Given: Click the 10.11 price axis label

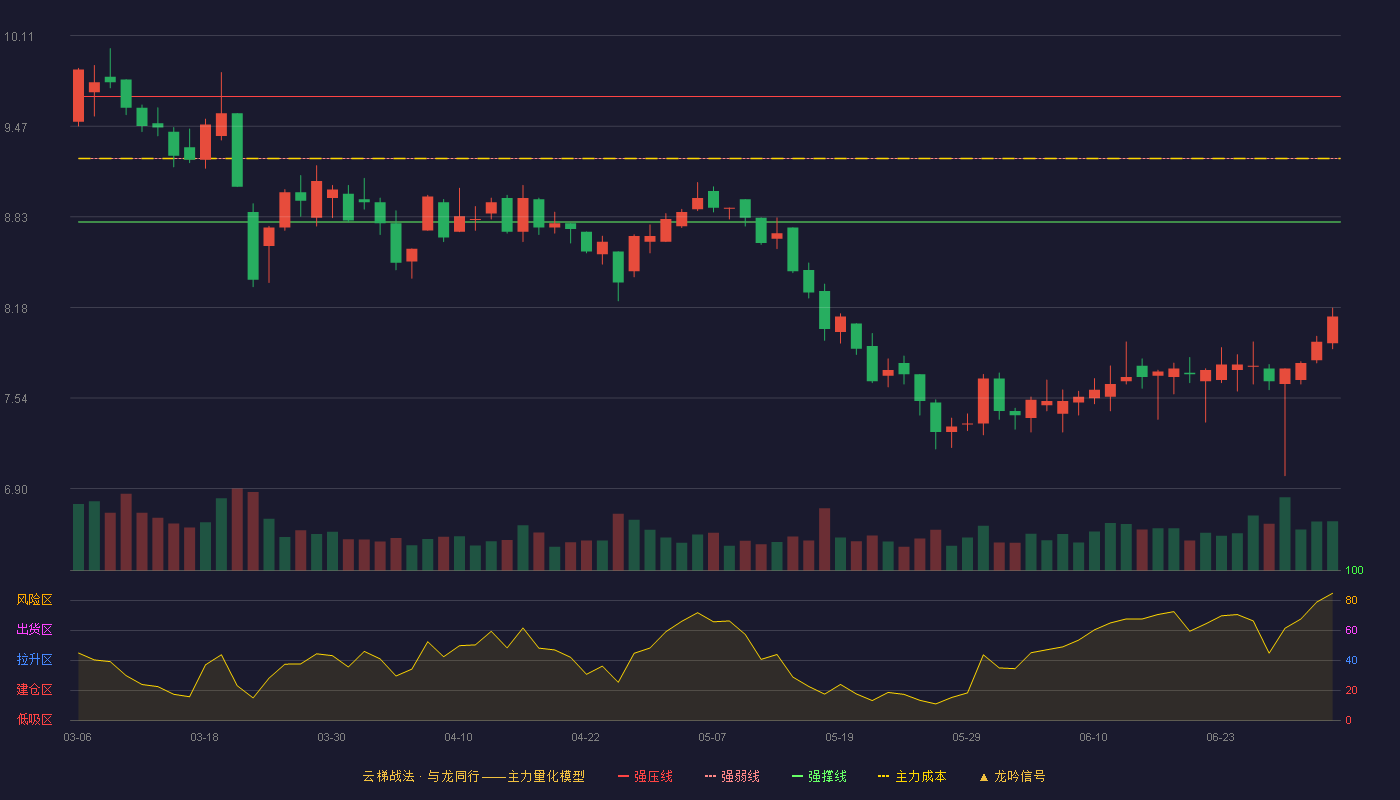Looking at the screenshot, I should point(18,37).
